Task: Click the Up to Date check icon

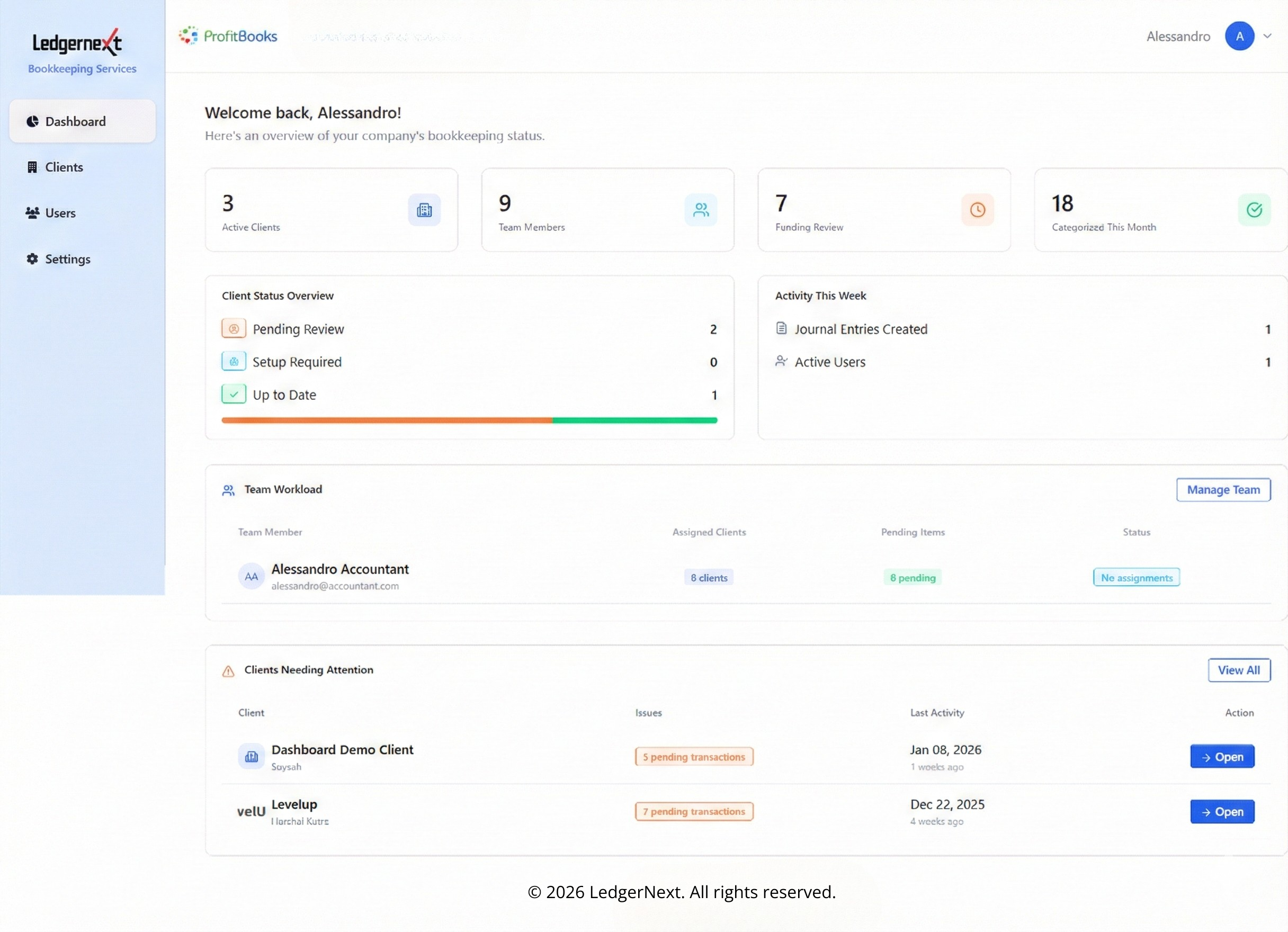Action: pyautogui.click(x=234, y=394)
